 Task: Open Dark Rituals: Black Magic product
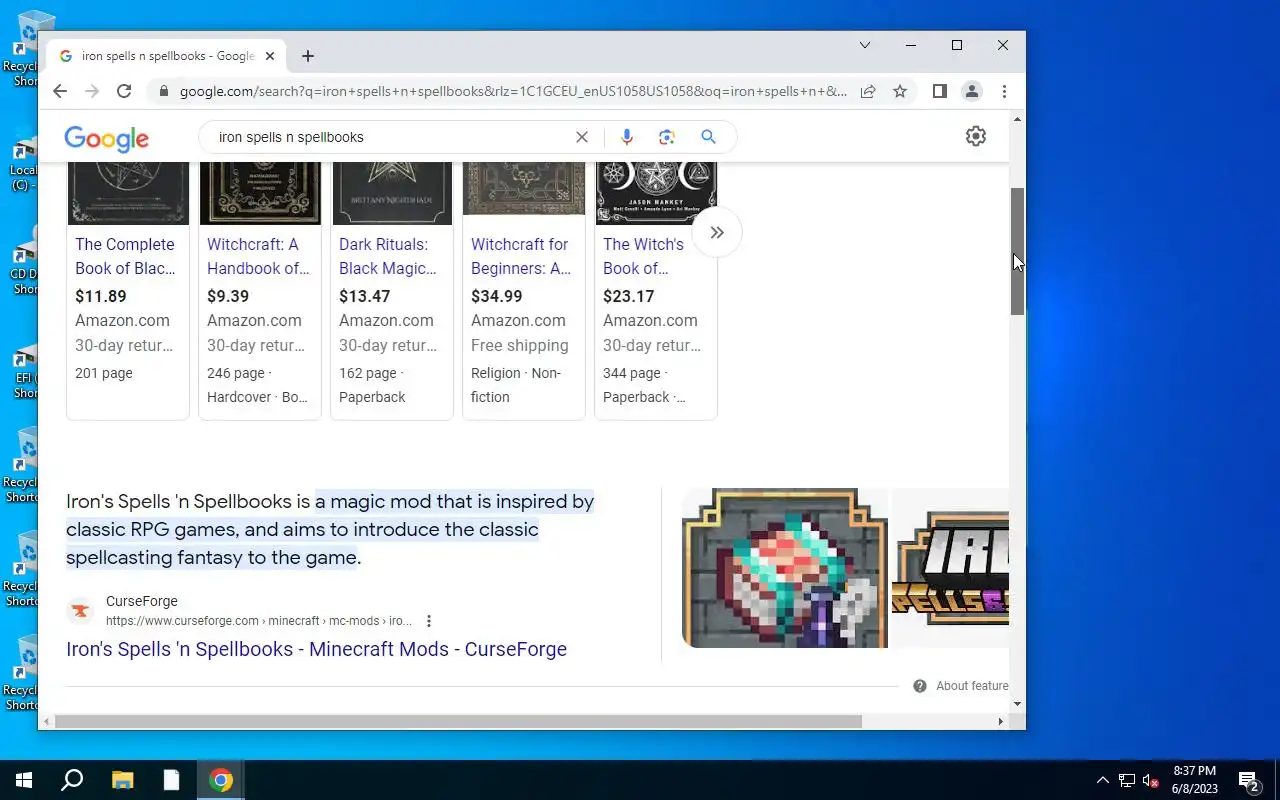point(388,256)
